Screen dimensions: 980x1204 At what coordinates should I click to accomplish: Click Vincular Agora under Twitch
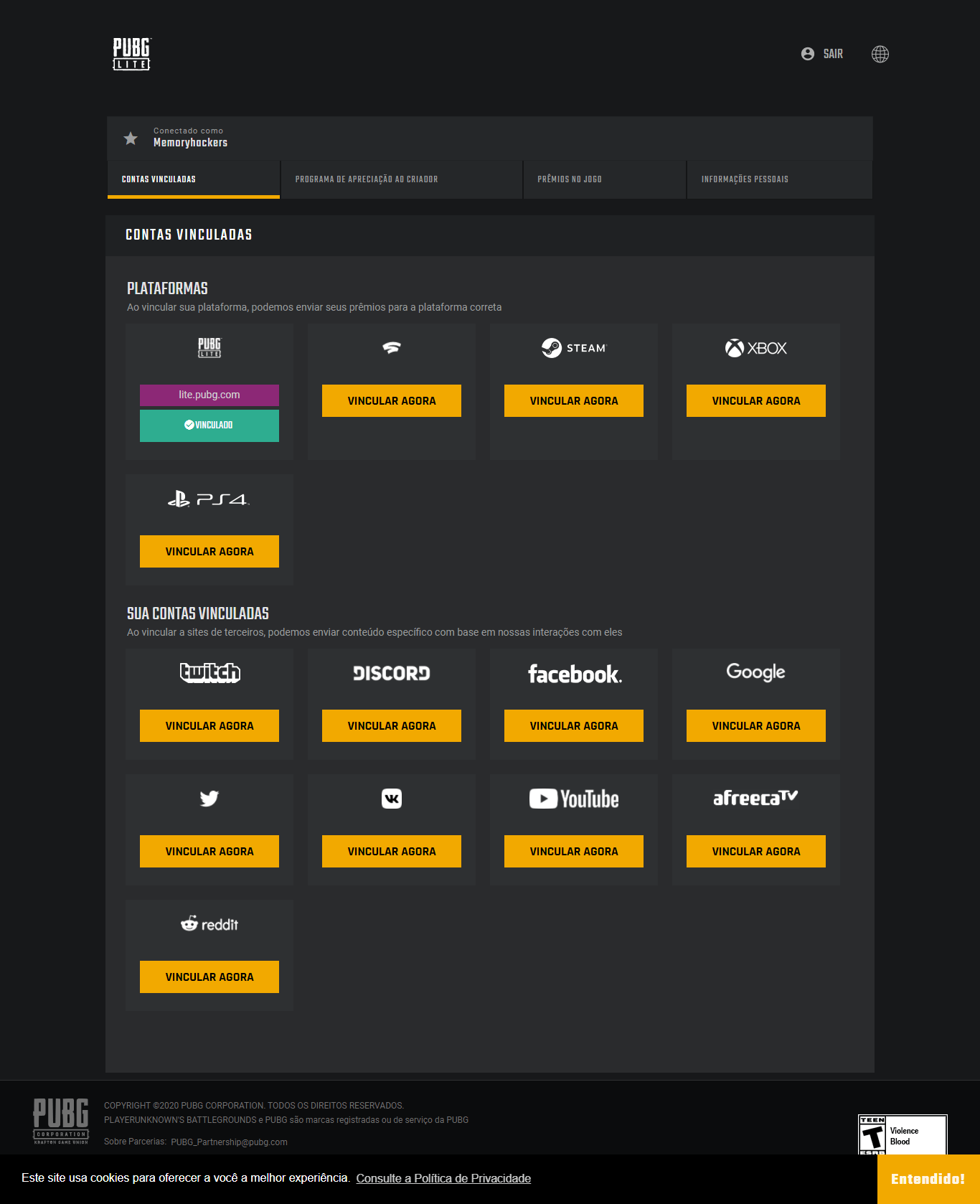tap(209, 726)
